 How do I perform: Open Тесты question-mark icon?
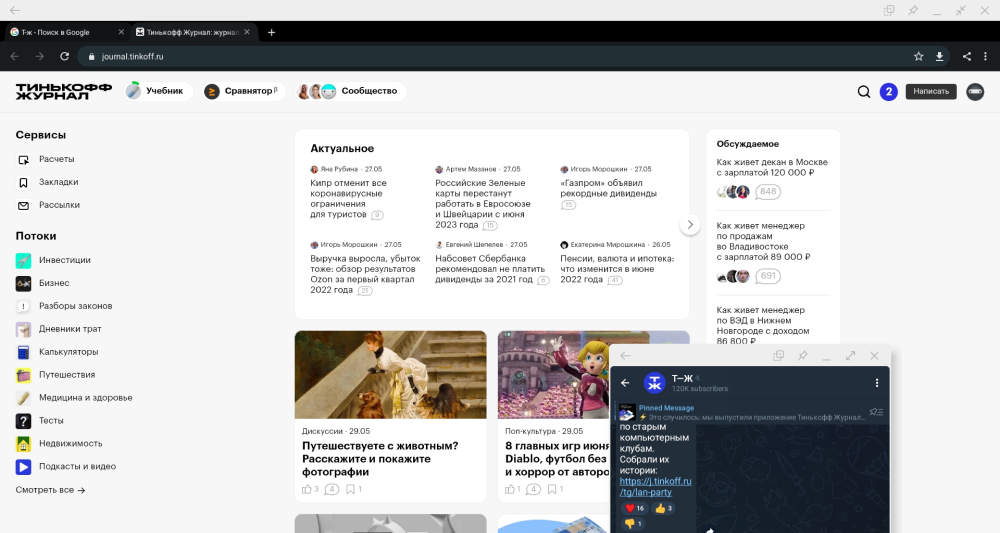coord(24,421)
